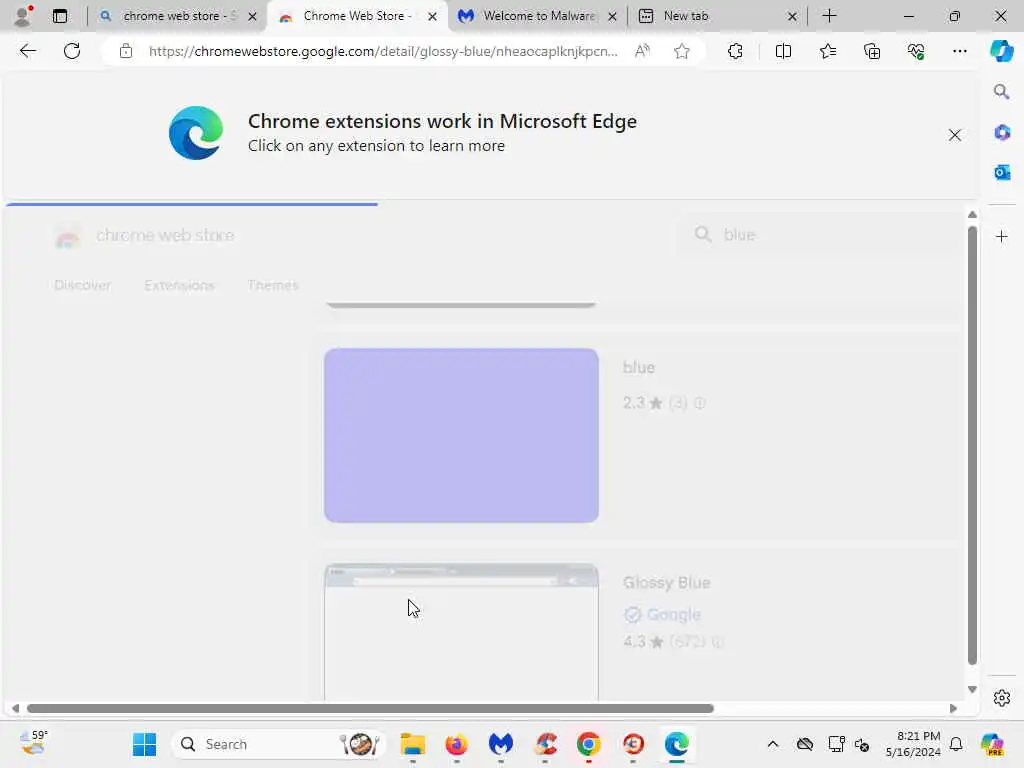
Task: Click the scroll right arrow
Action: 953,709
